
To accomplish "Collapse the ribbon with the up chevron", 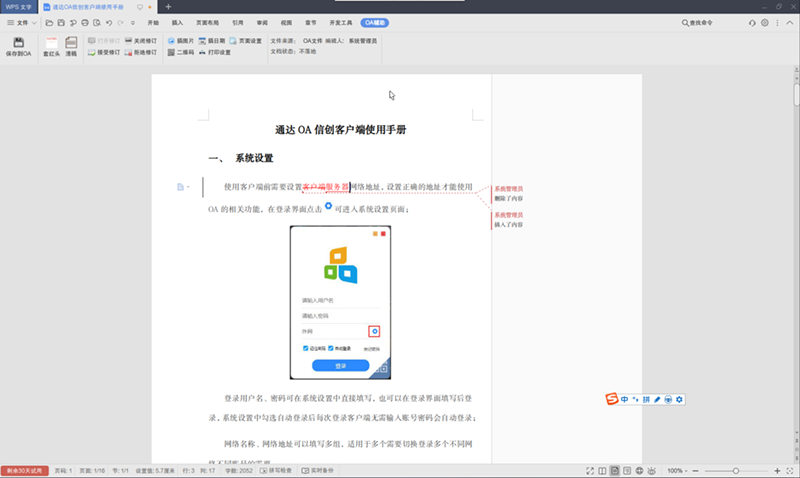I will pyautogui.click(x=790, y=23).
